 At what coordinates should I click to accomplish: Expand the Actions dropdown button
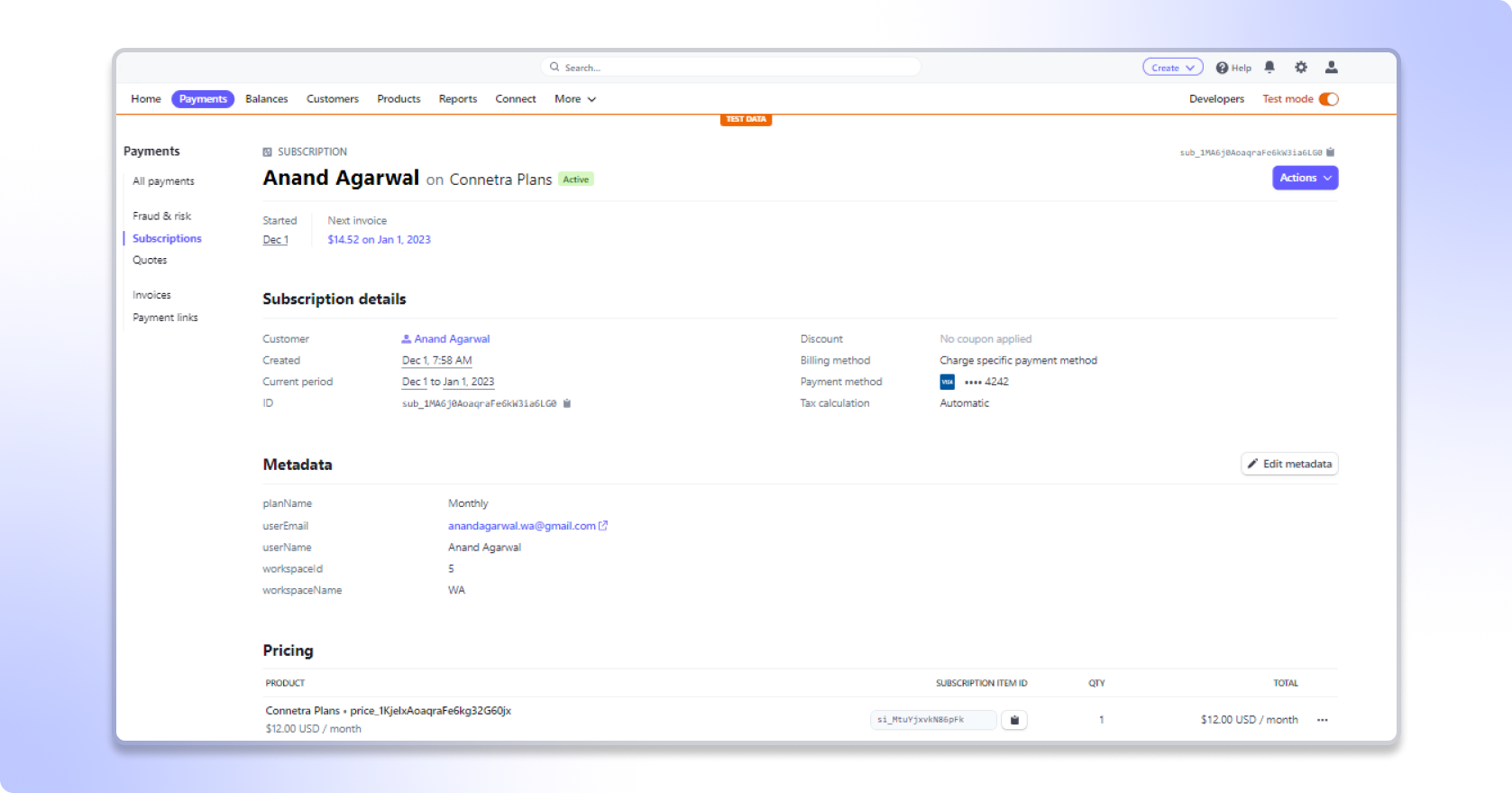tap(1305, 178)
